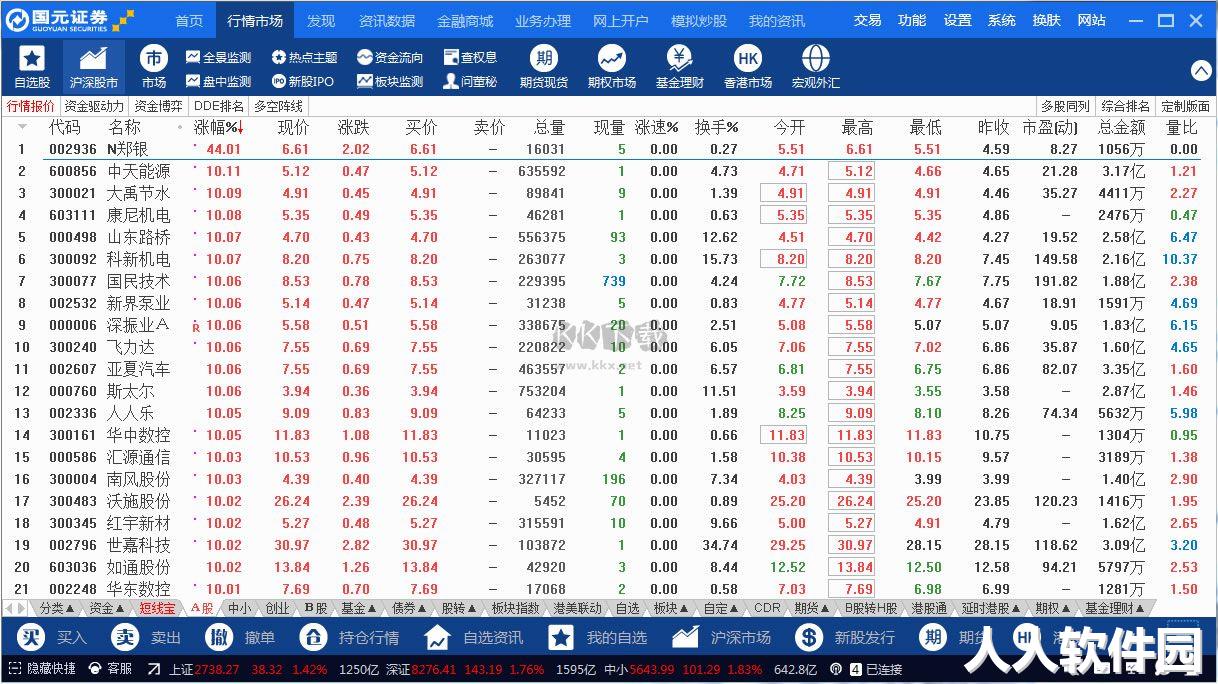
Task: Click the 综合排名 button
Action: point(1125,106)
